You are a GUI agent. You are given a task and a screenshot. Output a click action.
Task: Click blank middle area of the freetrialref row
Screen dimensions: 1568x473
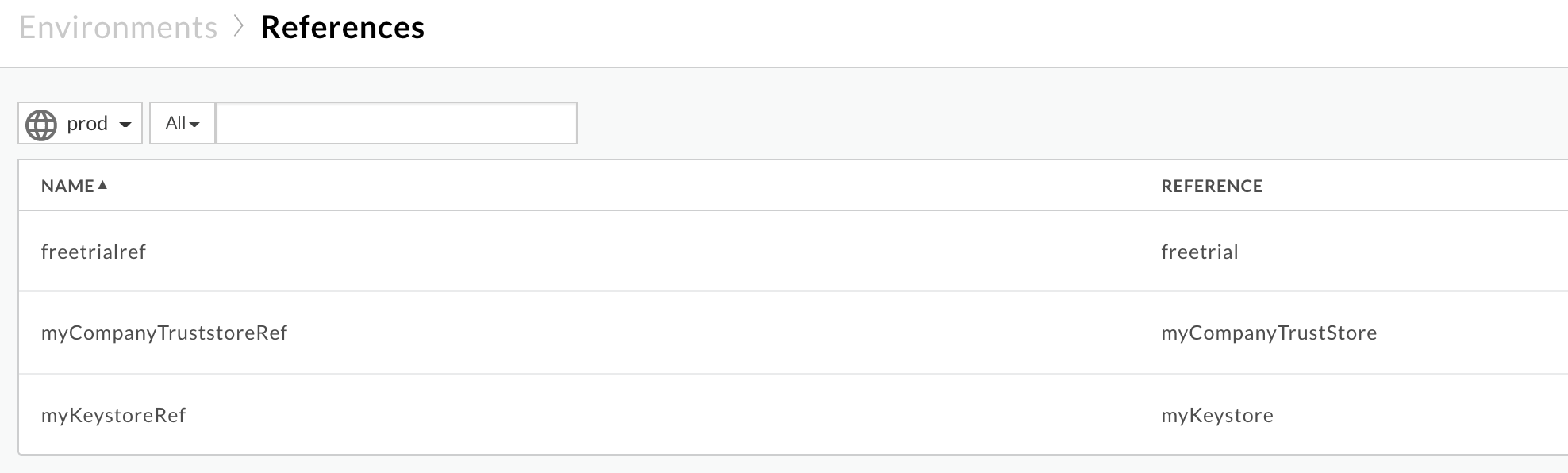click(x=635, y=252)
